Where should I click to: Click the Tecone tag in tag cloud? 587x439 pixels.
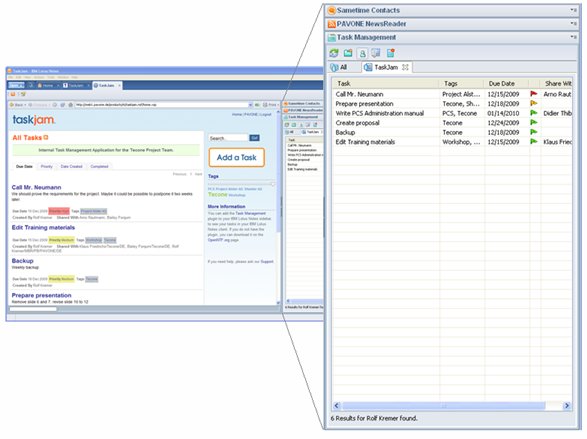218,194
